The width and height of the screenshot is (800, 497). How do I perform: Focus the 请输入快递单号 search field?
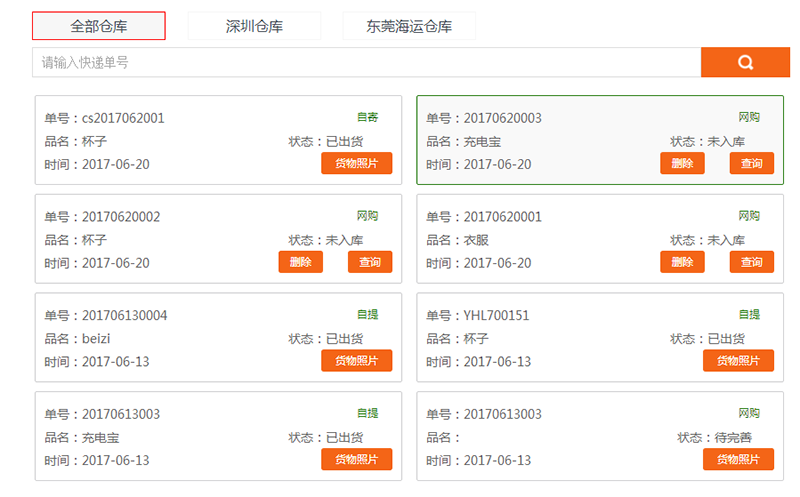366,62
